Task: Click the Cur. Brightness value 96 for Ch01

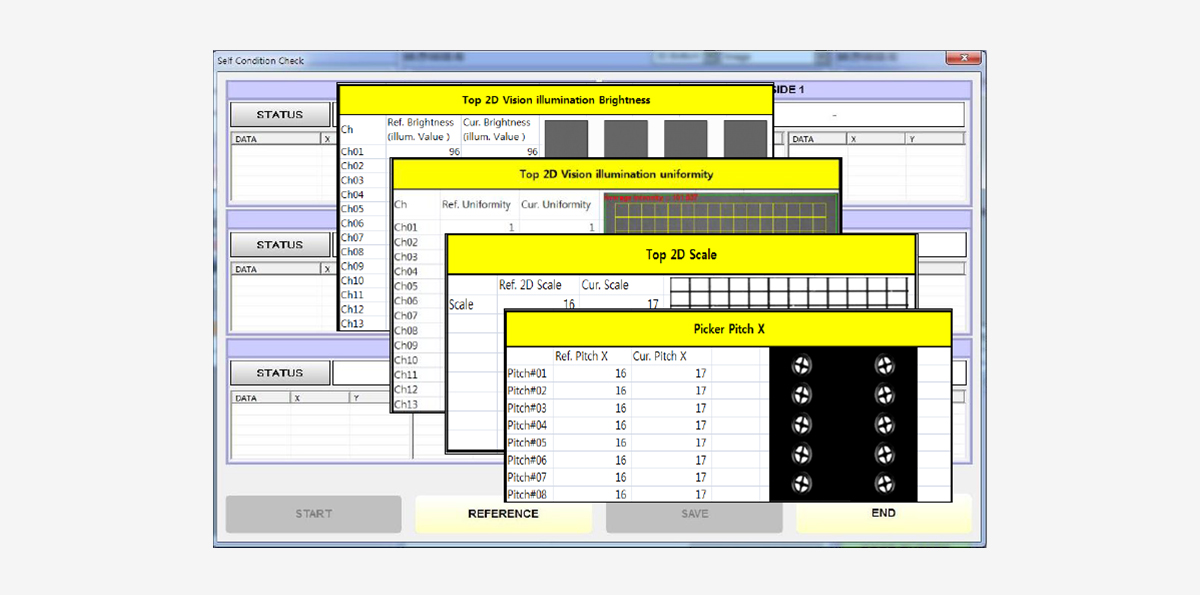Action: click(532, 152)
